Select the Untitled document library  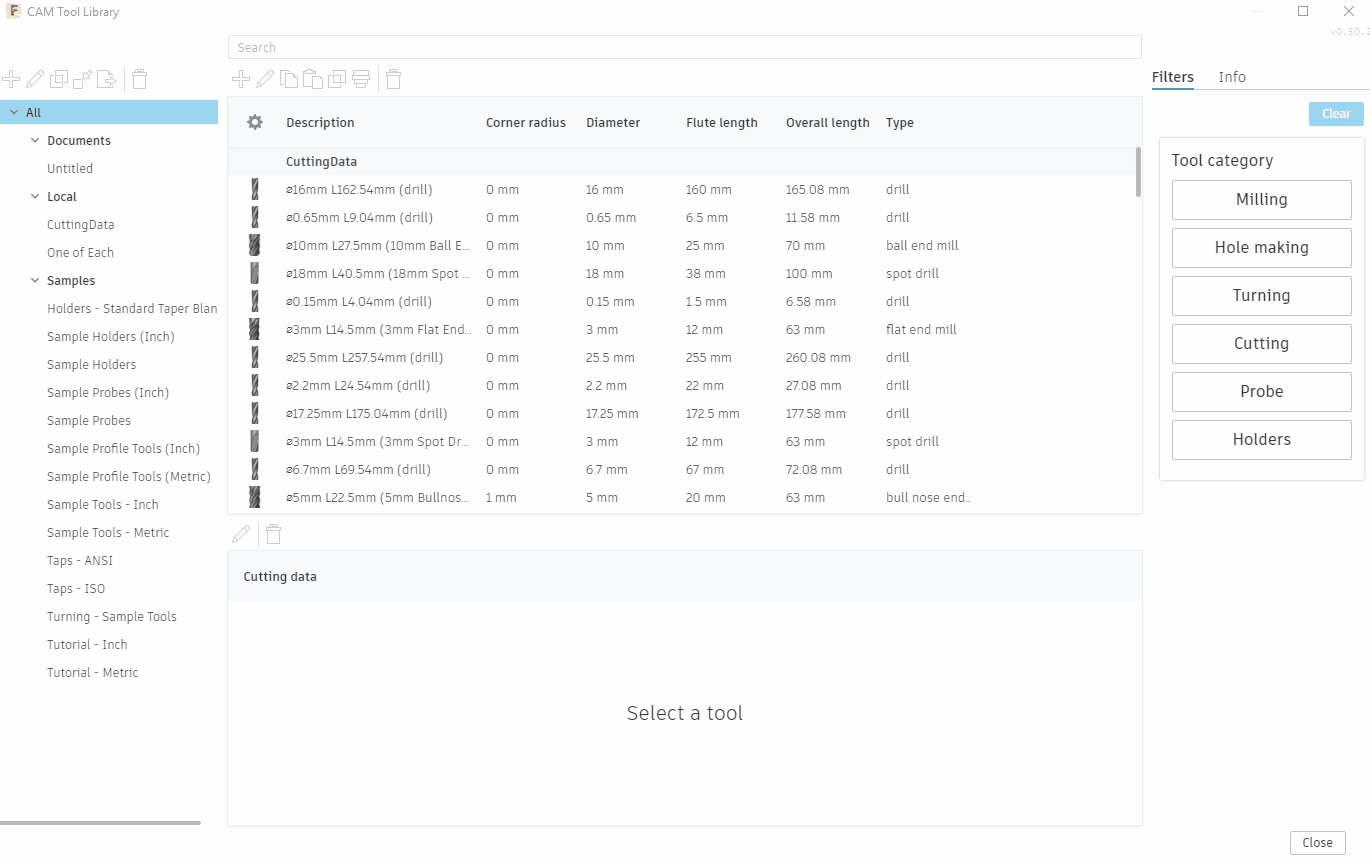(70, 169)
